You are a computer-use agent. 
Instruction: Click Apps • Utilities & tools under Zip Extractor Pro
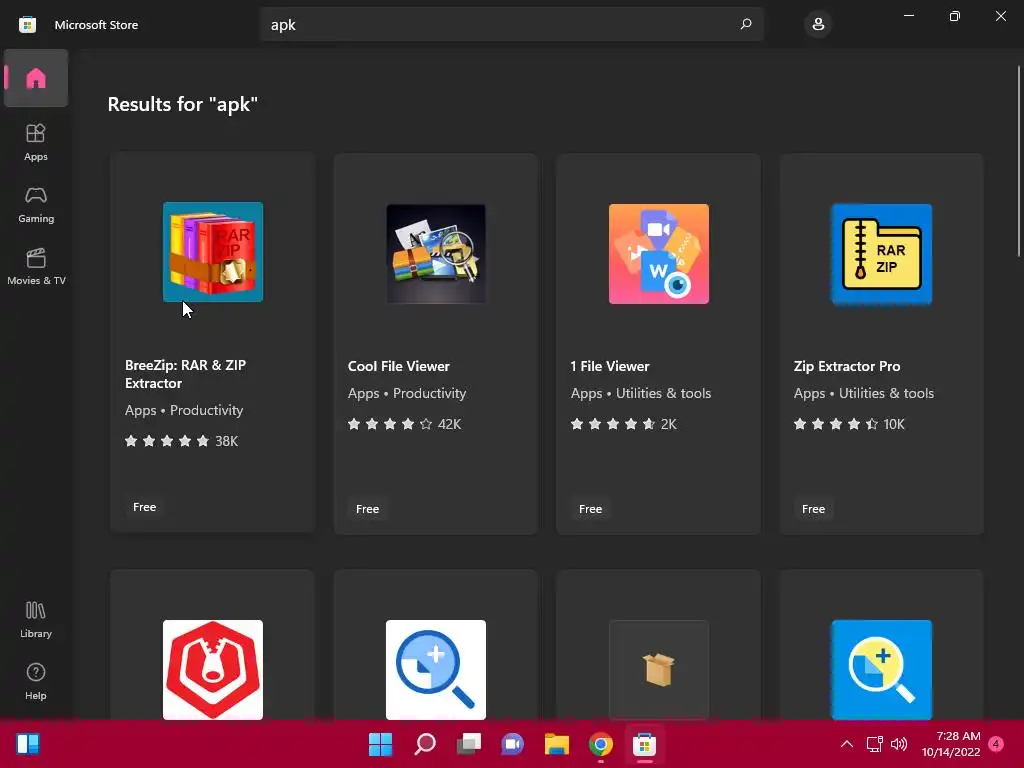pyautogui.click(x=863, y=393)
